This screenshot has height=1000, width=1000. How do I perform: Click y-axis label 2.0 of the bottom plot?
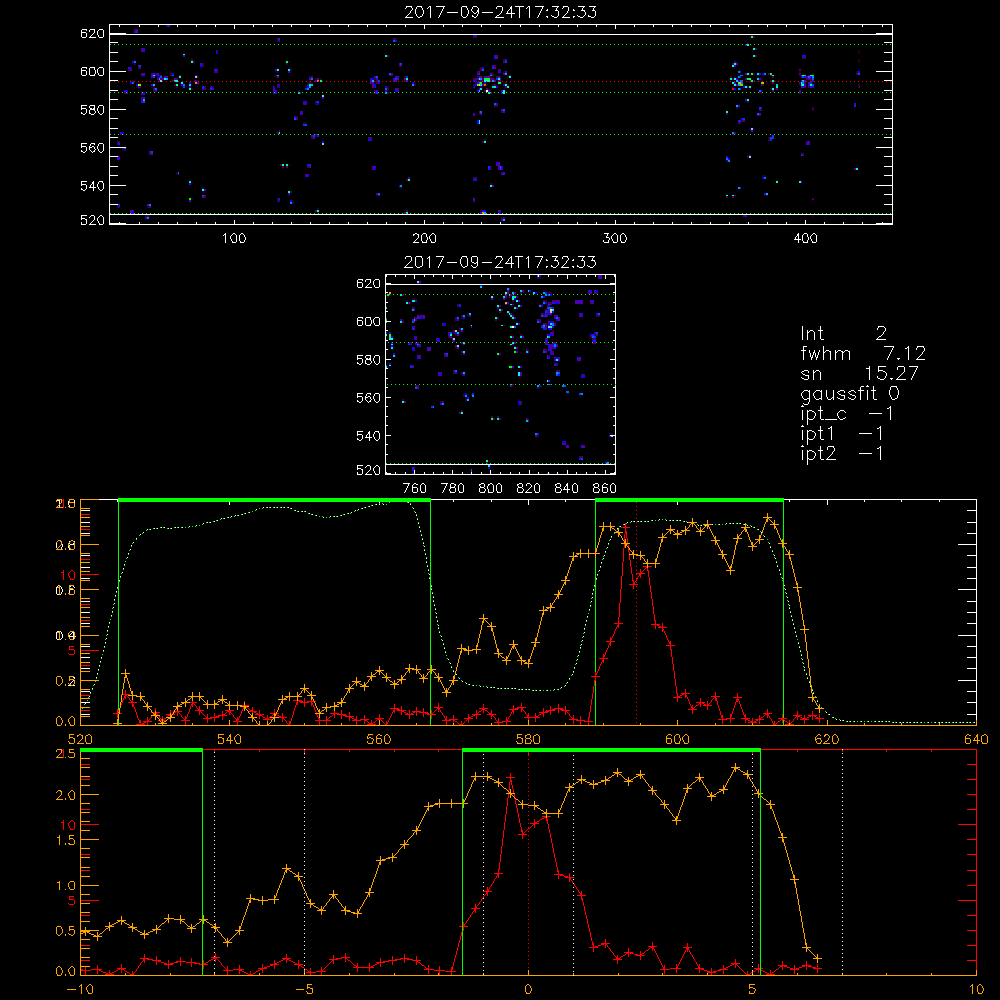click(x=66, y=795)
